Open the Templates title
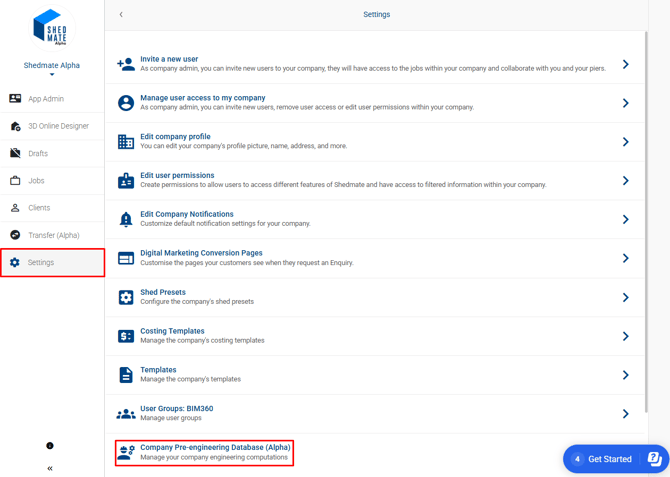Screen dimensions: 670x477 click(158, 370)
